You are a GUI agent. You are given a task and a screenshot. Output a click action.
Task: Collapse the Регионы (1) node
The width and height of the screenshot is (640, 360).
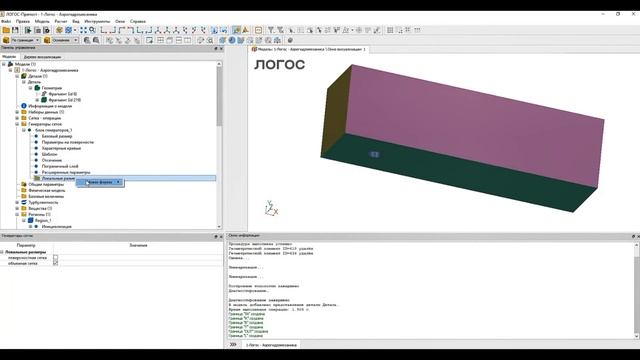17,214
